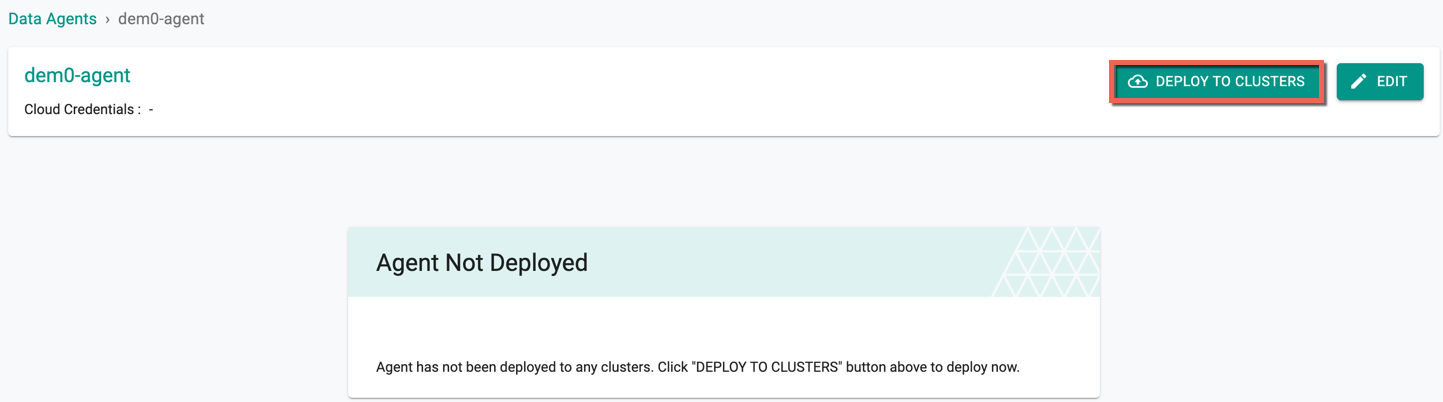Click the pencil icon on Edit button
This screenshot has height=402, width=1443.
[x=1358, y=82]
